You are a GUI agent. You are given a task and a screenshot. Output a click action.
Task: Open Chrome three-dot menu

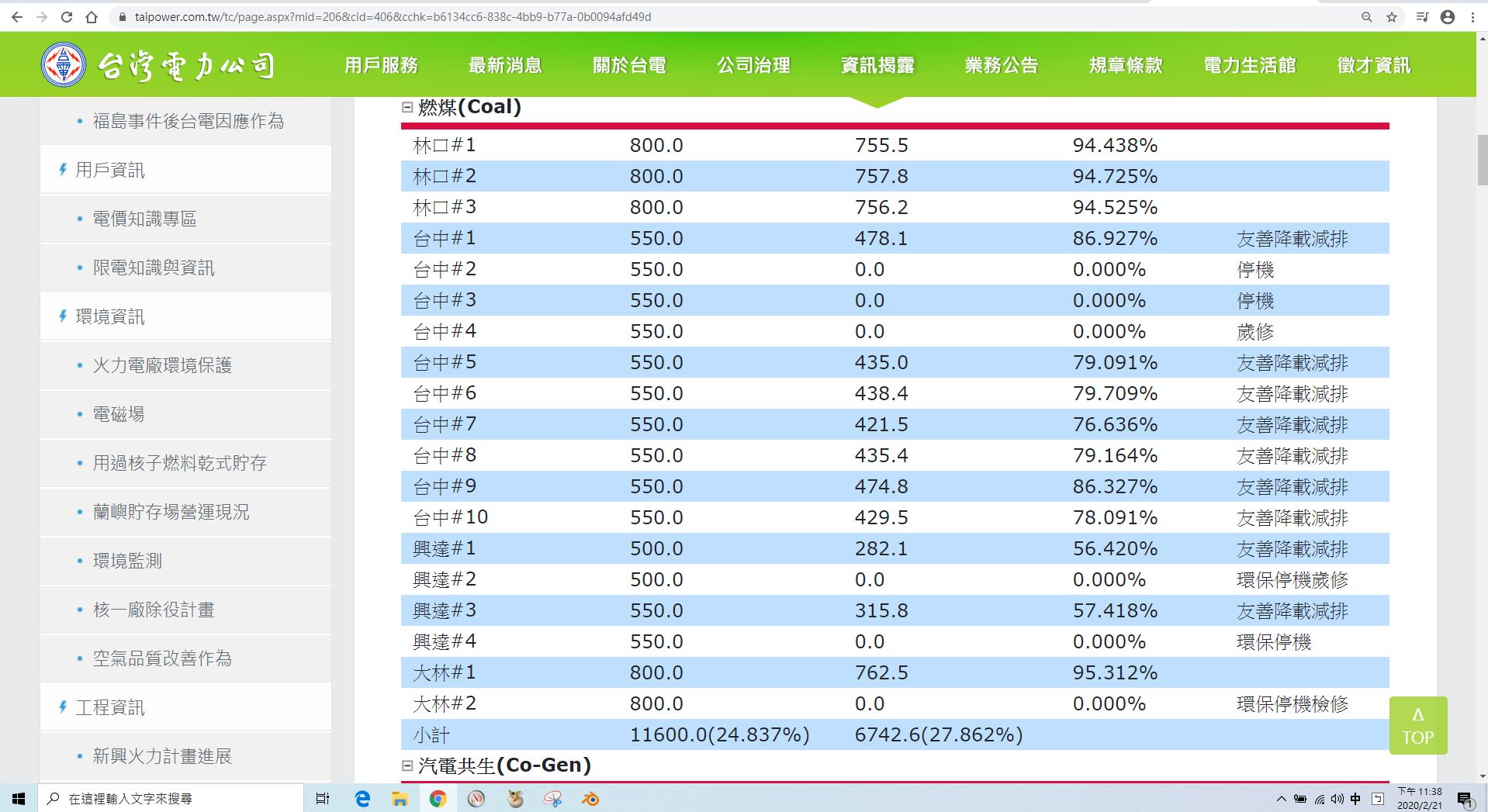1472,17
